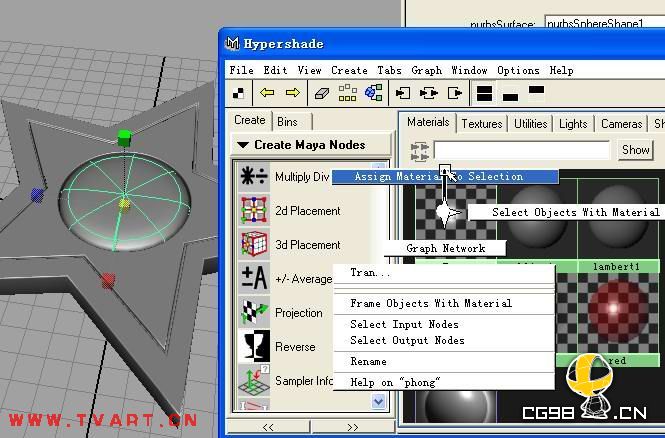The height and width of the screenshot is (438, 665).
Task: Click the node list scroll up arrow
Action: (x=378, y=166)
